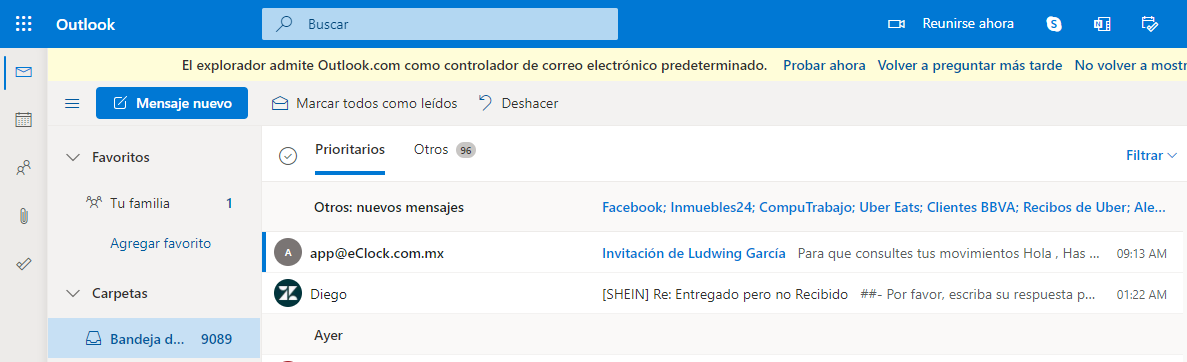Switch to the Otros tab
1187x362 pixels.
[x=444, y=150]
